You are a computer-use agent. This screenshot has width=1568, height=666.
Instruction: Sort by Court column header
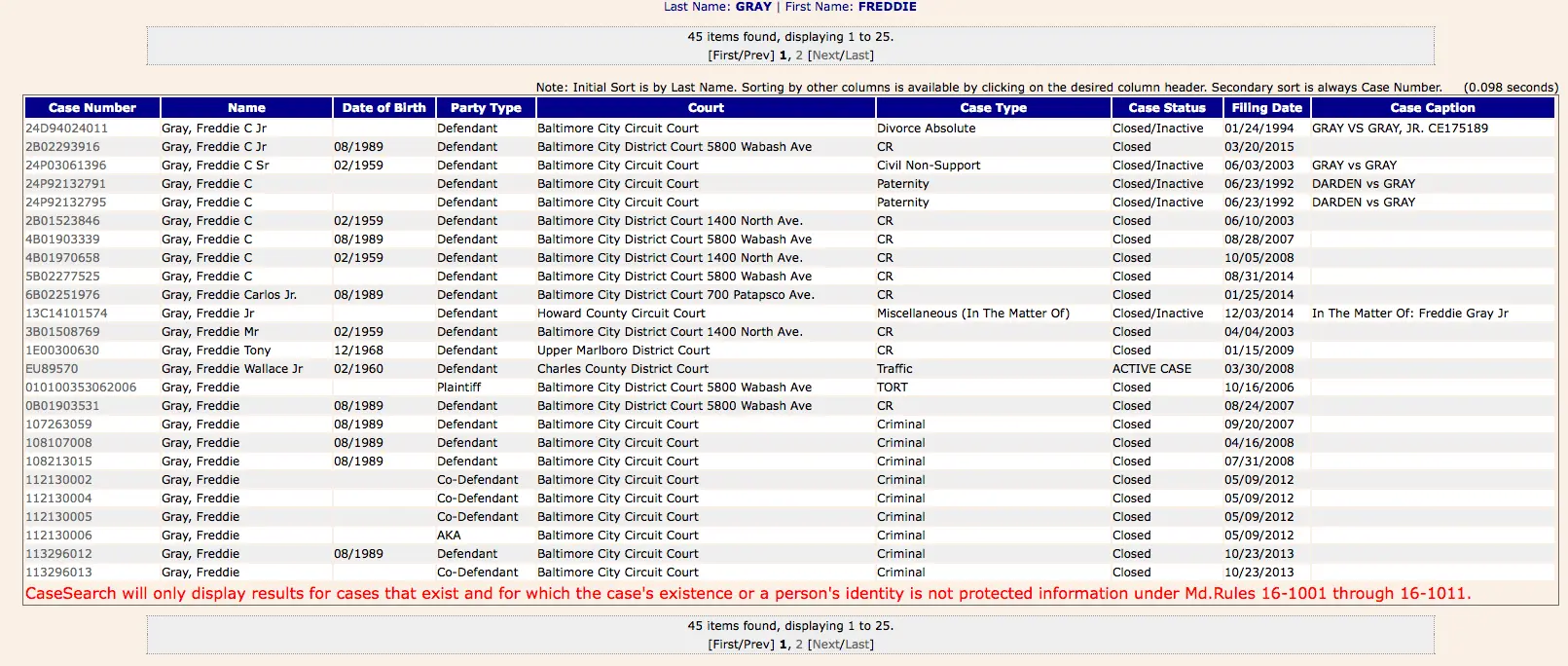pyautogui.click(x=706, y=108)
